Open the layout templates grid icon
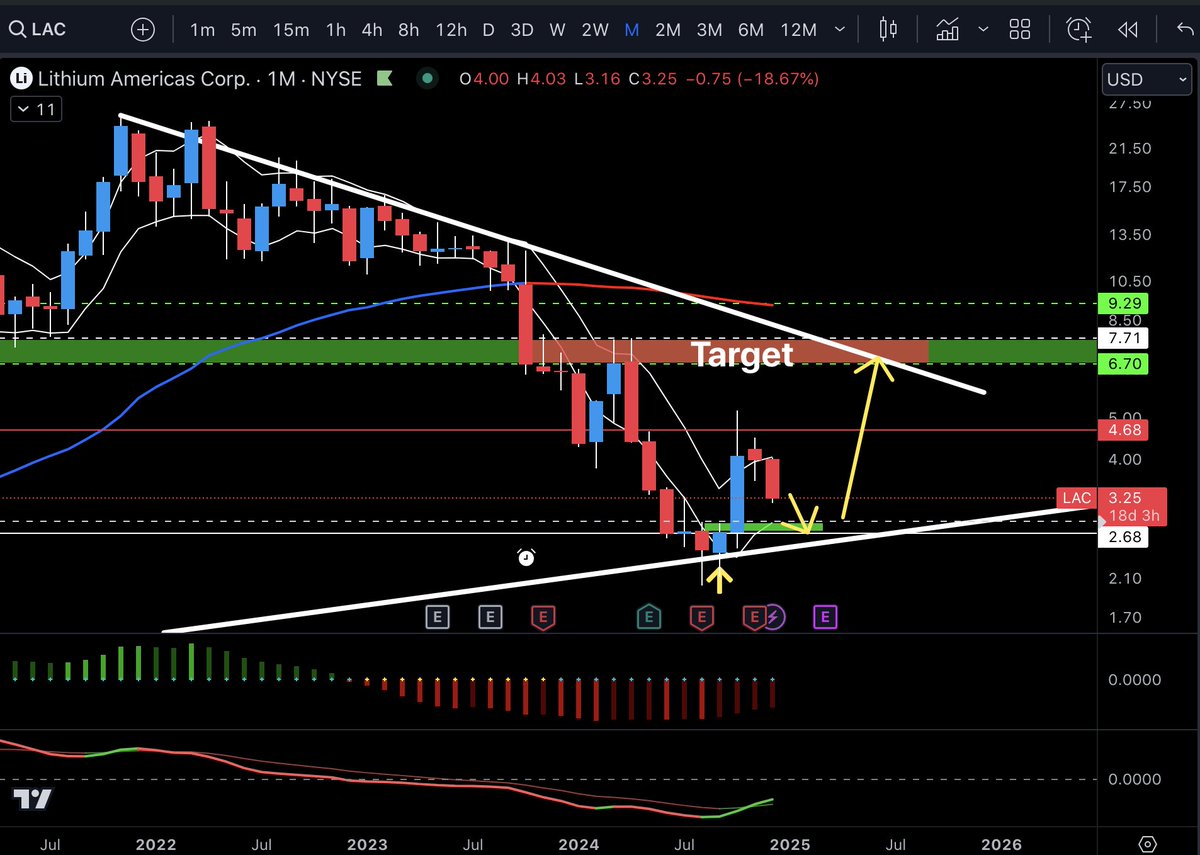The height and width of the screenshot is (855, 1200). (1019, 29)
